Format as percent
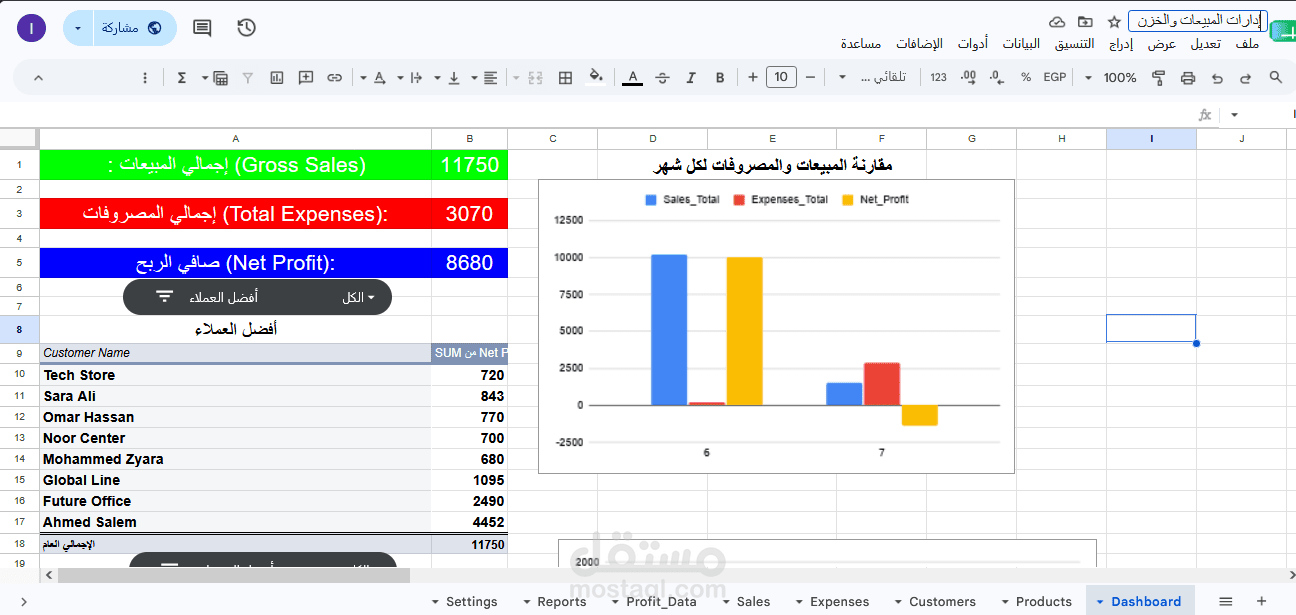The image size is (1296, 615). 1026,77
